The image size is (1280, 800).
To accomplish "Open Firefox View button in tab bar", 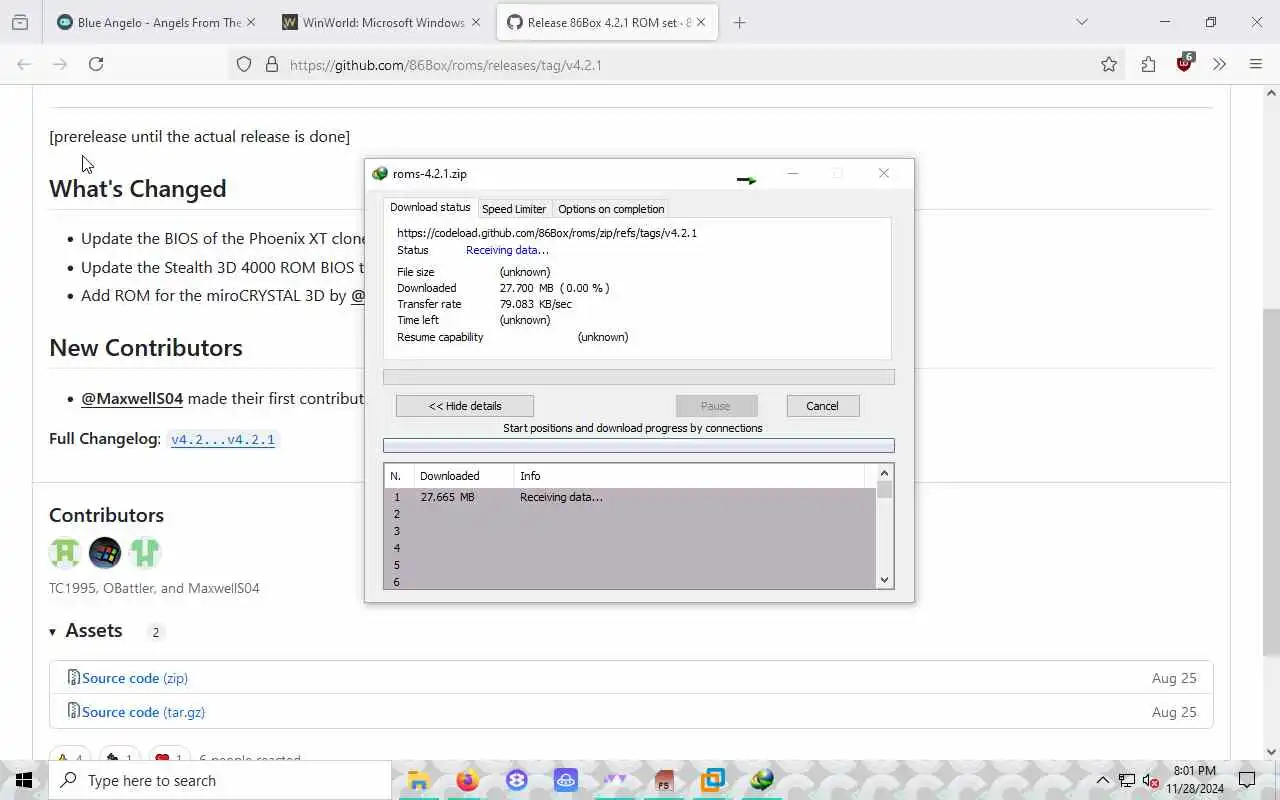I will coord(20,22).
